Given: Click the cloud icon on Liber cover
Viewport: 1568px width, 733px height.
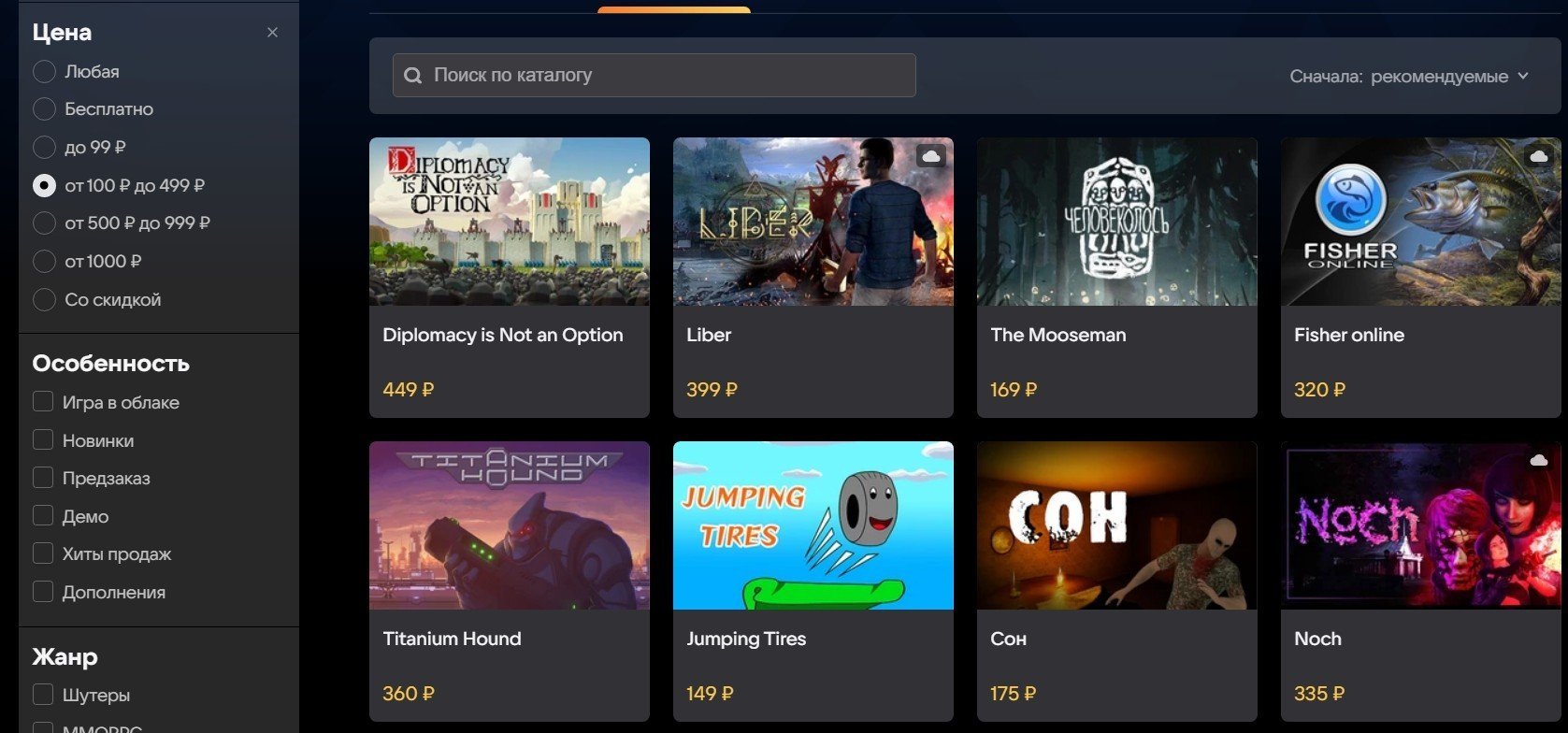Looking at the screenshot, I should tap(930, 156).
